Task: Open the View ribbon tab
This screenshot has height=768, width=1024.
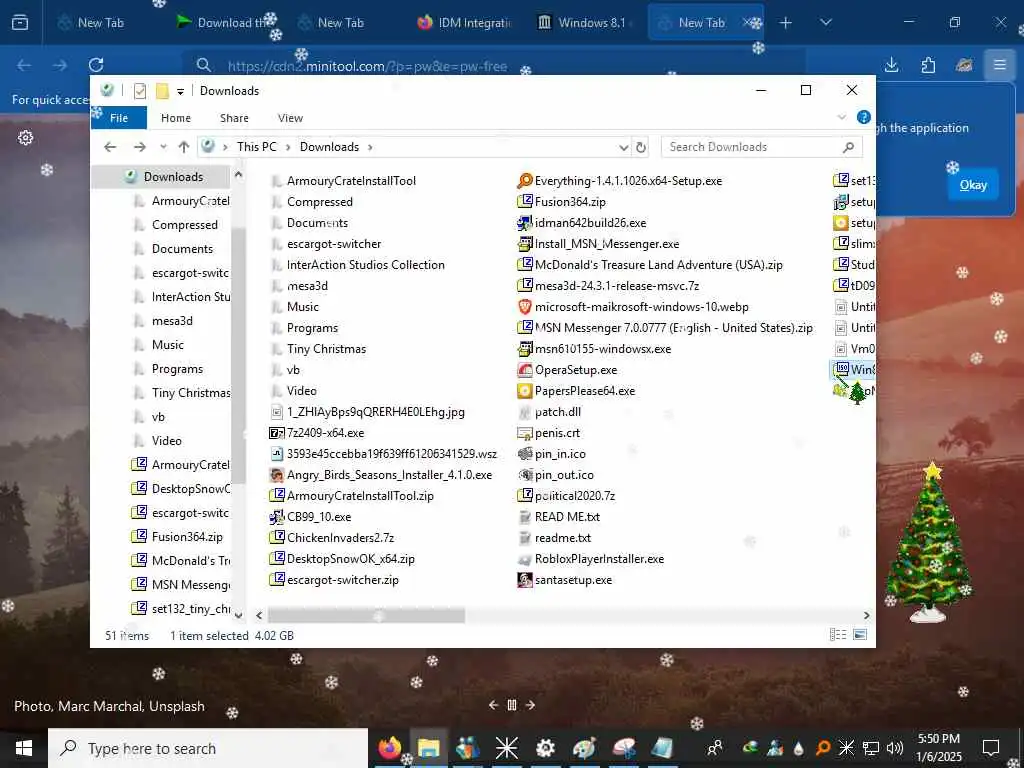Action: (290, 118)
